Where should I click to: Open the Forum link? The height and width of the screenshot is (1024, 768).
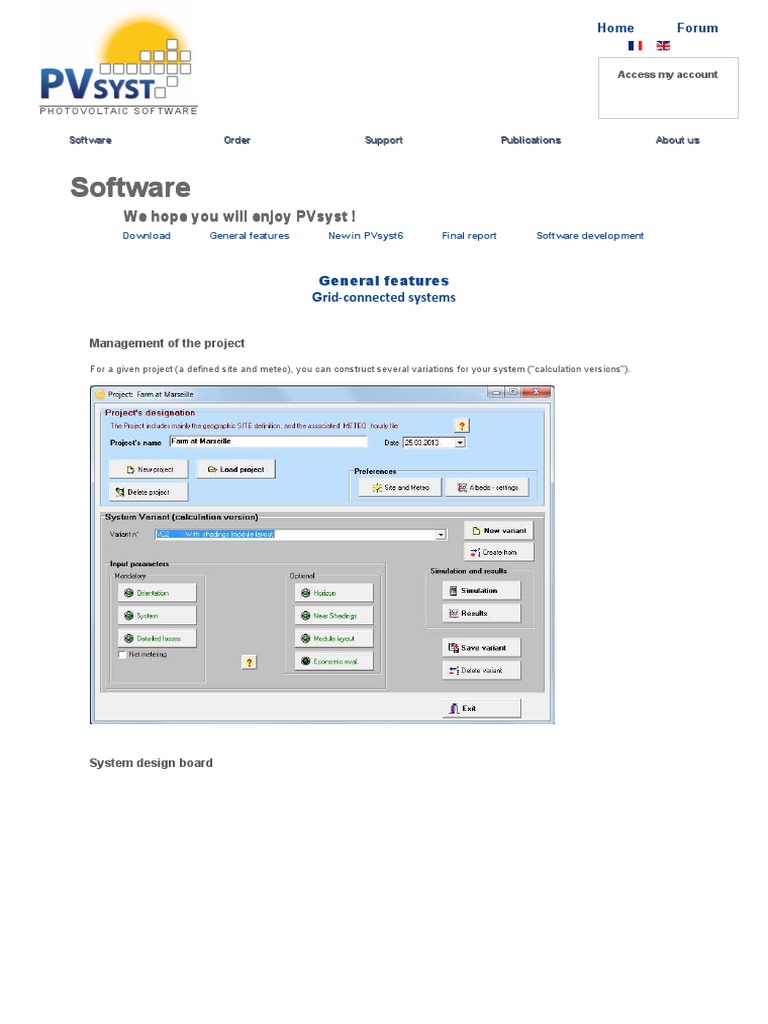point(697,28)
